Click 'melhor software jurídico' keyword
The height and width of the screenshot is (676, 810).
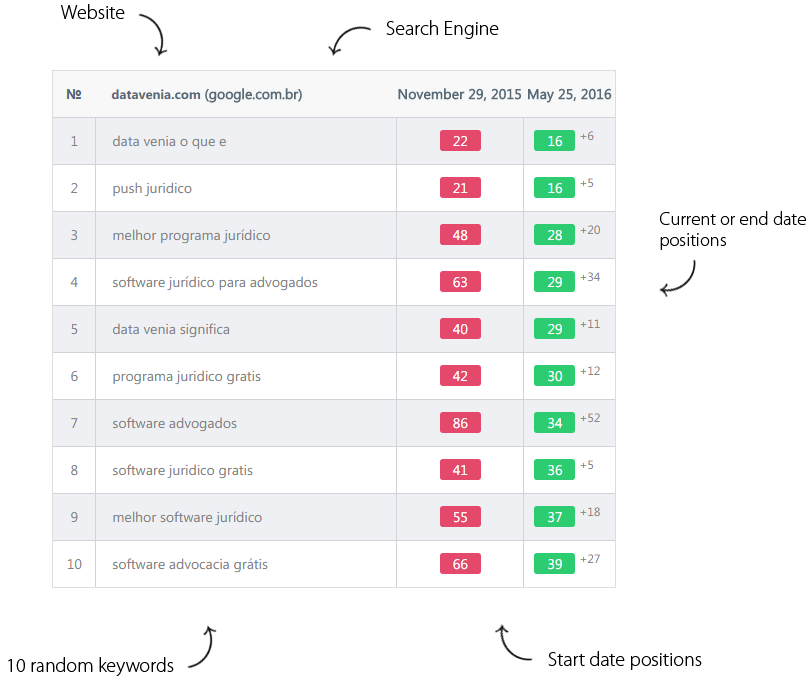click(187, 517)
